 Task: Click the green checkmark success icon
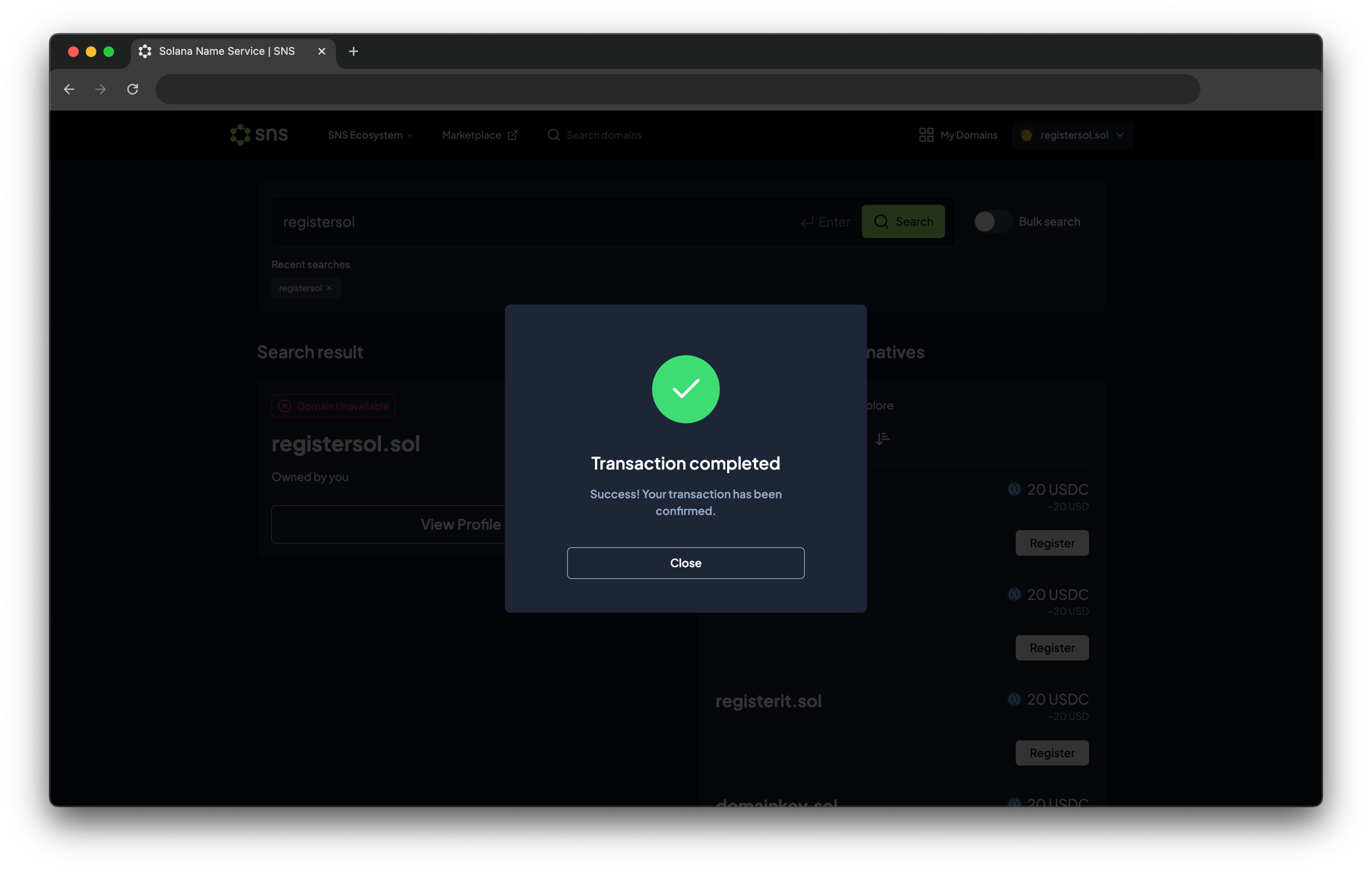point(685,389)
